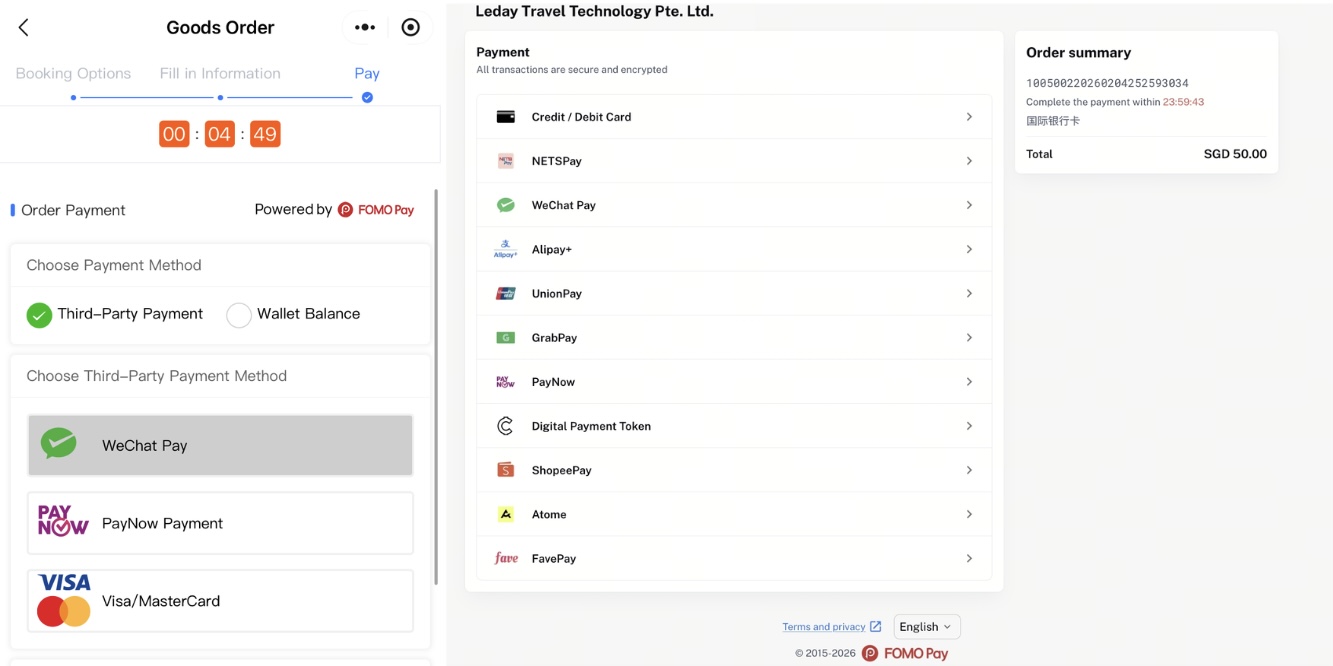Click the green WeChat Pay logo in Goods Order

point(59,443)
